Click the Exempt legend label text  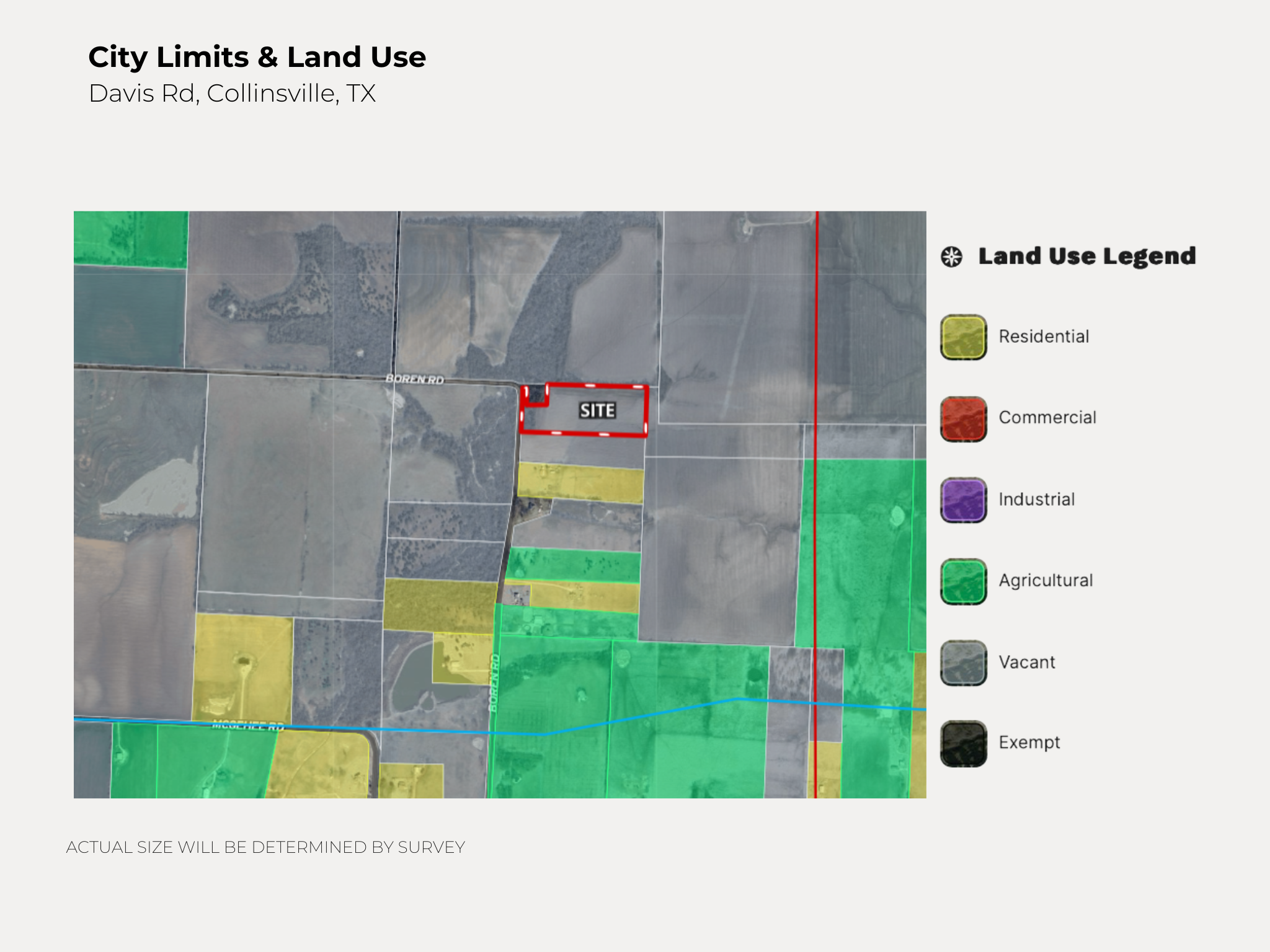(1029, 742)
